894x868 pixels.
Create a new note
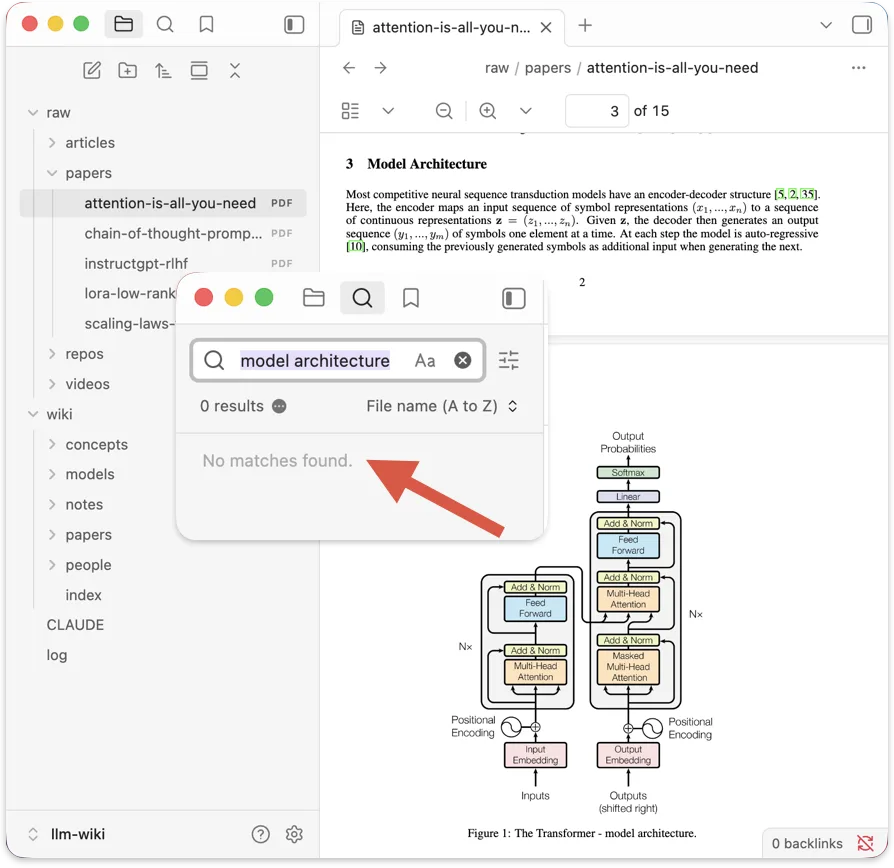coord(92,70)
